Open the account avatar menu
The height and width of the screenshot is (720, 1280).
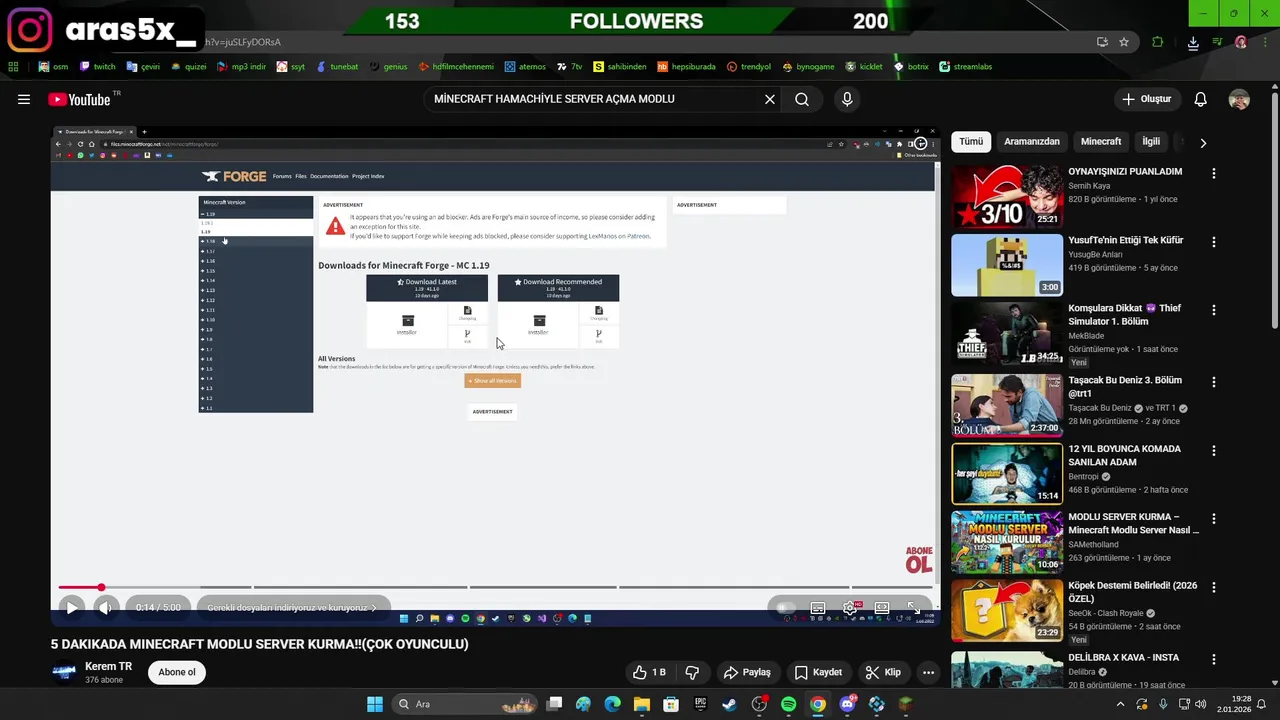pos(1239,99)
